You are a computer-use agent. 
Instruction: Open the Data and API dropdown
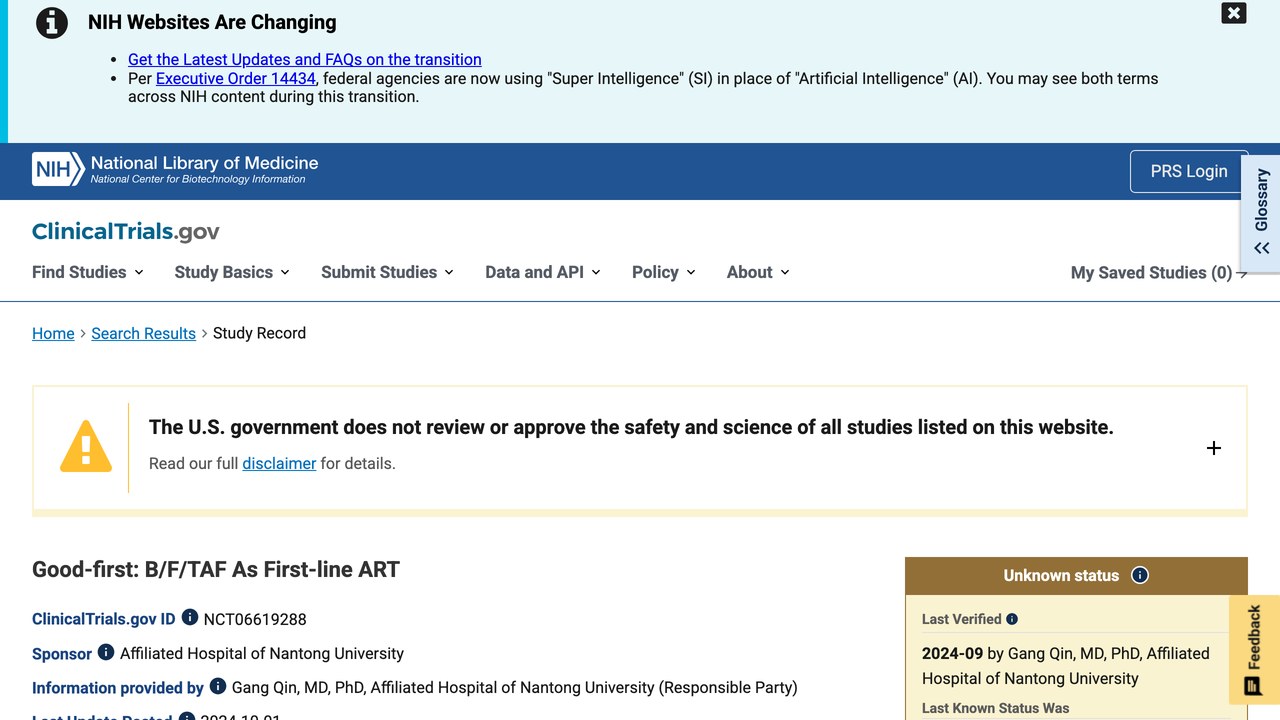tap(543, 272)
